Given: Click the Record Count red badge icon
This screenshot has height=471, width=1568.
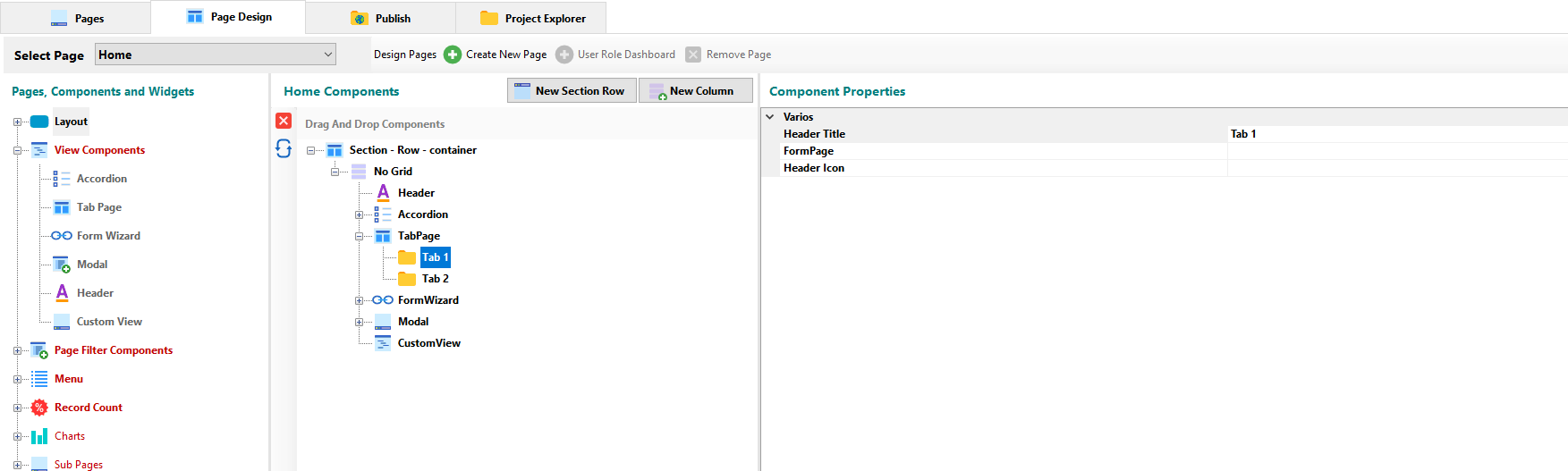Looking at the screenshot, I should pos(39,408).
